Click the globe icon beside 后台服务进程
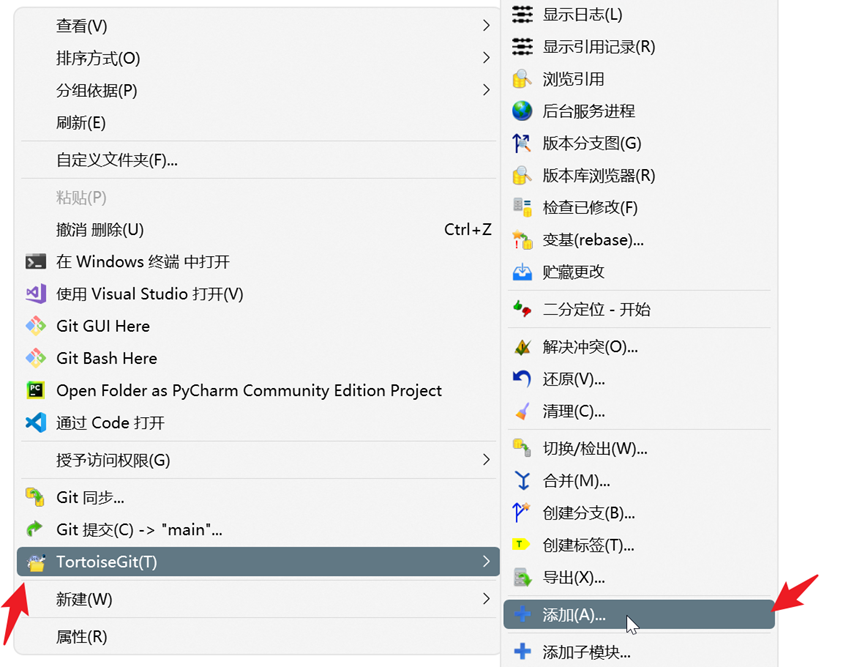This screenshot has width=865, height=667. 522,111
